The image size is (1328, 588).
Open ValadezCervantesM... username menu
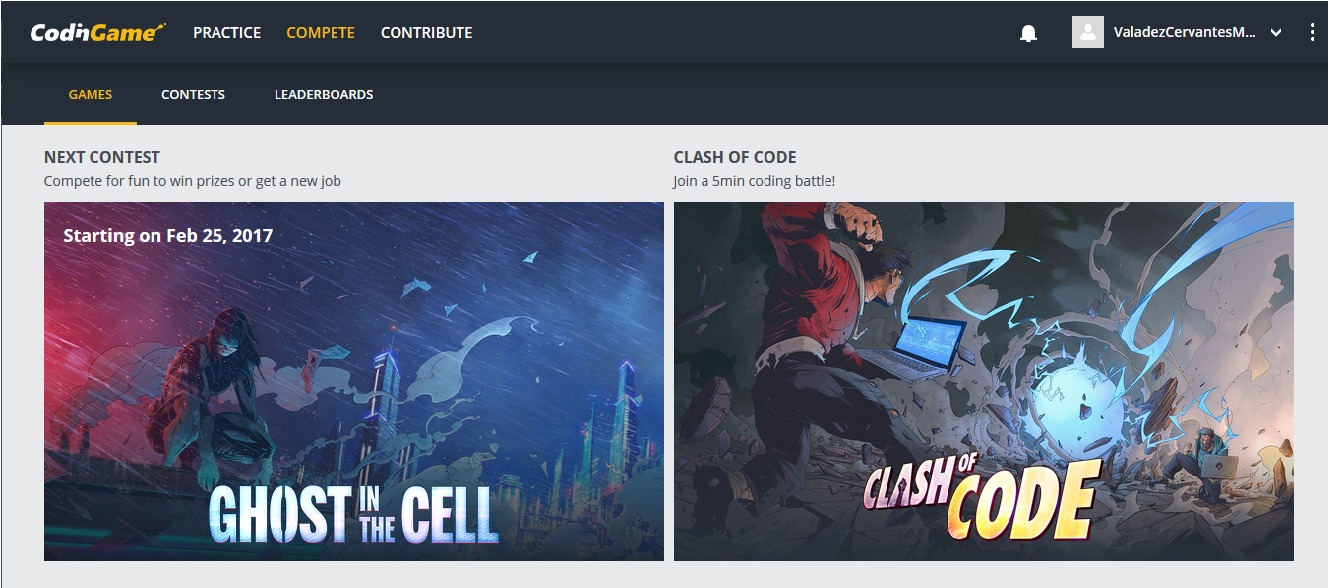pos(1185,32)
